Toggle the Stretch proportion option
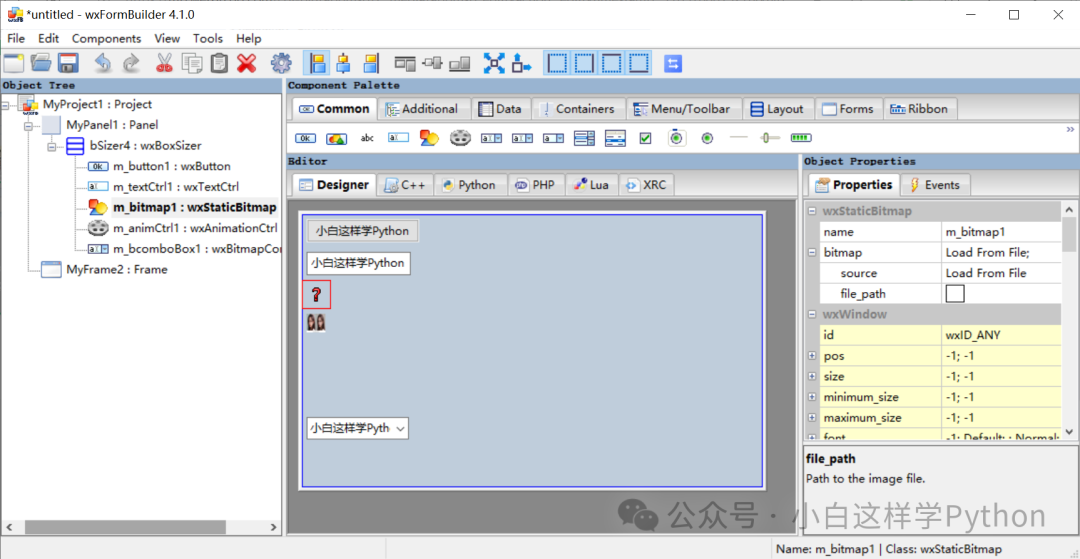 coord(521,63)
